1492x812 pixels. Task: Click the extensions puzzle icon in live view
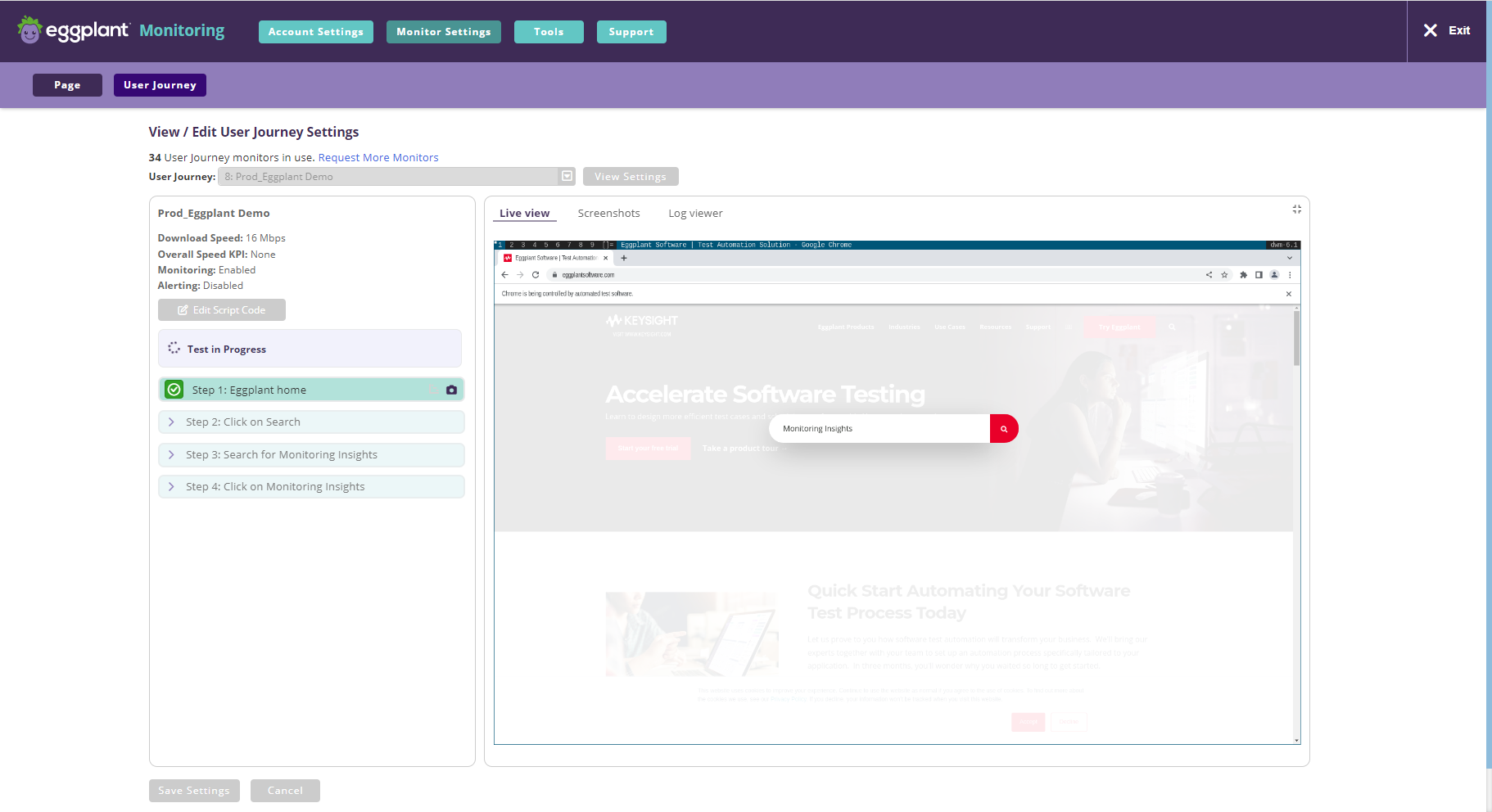(x=1243, y=275)
